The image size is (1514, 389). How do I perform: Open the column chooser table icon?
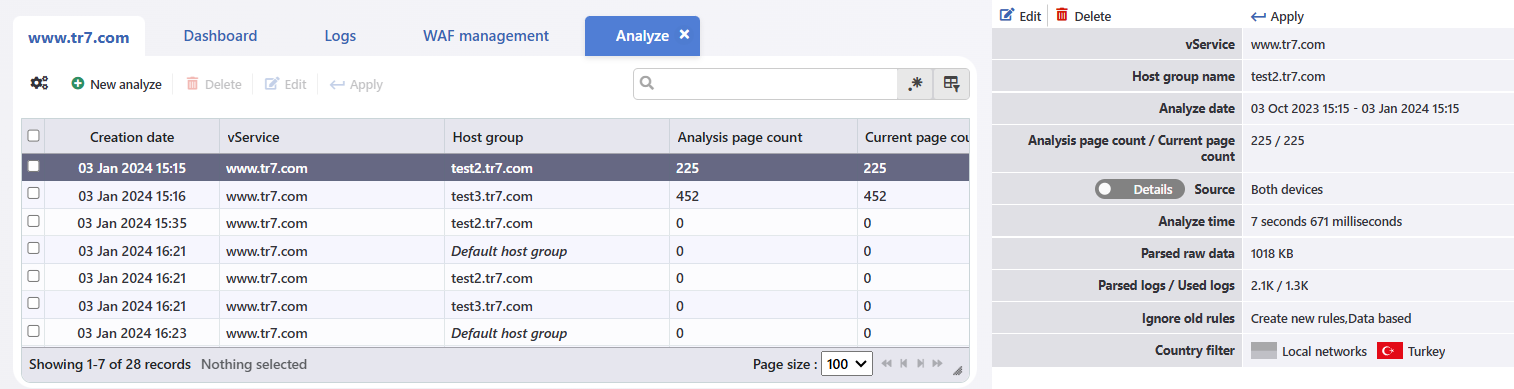tap(951, 84)
